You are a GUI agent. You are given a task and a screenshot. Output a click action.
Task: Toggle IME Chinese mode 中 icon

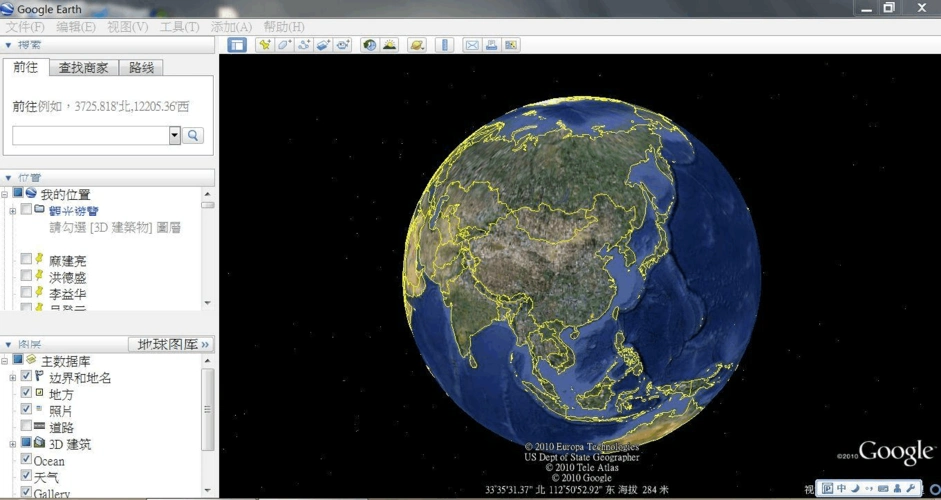841,488
